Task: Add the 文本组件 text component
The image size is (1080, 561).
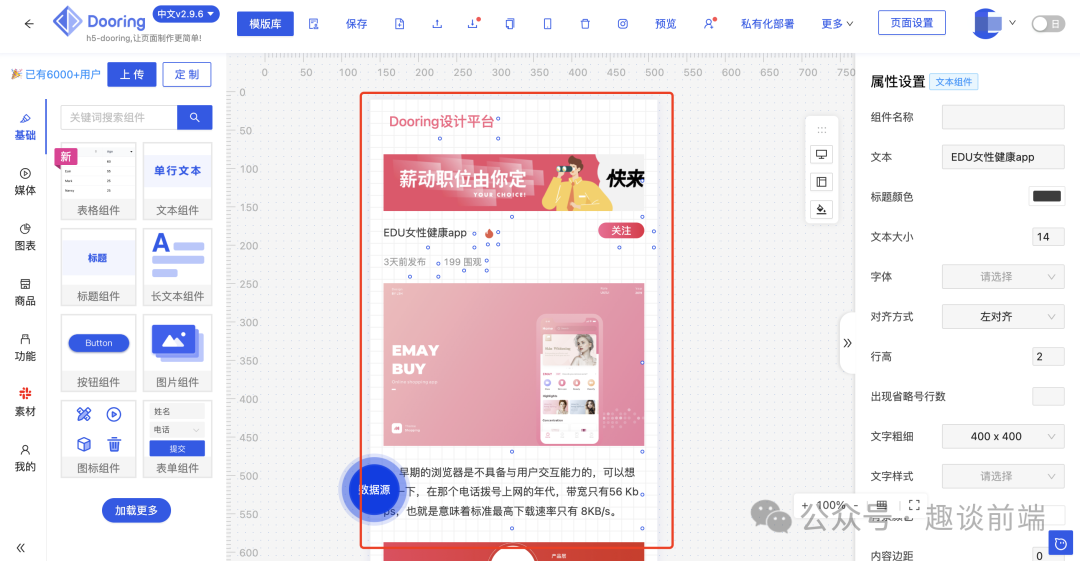Action: coord(177,181)
